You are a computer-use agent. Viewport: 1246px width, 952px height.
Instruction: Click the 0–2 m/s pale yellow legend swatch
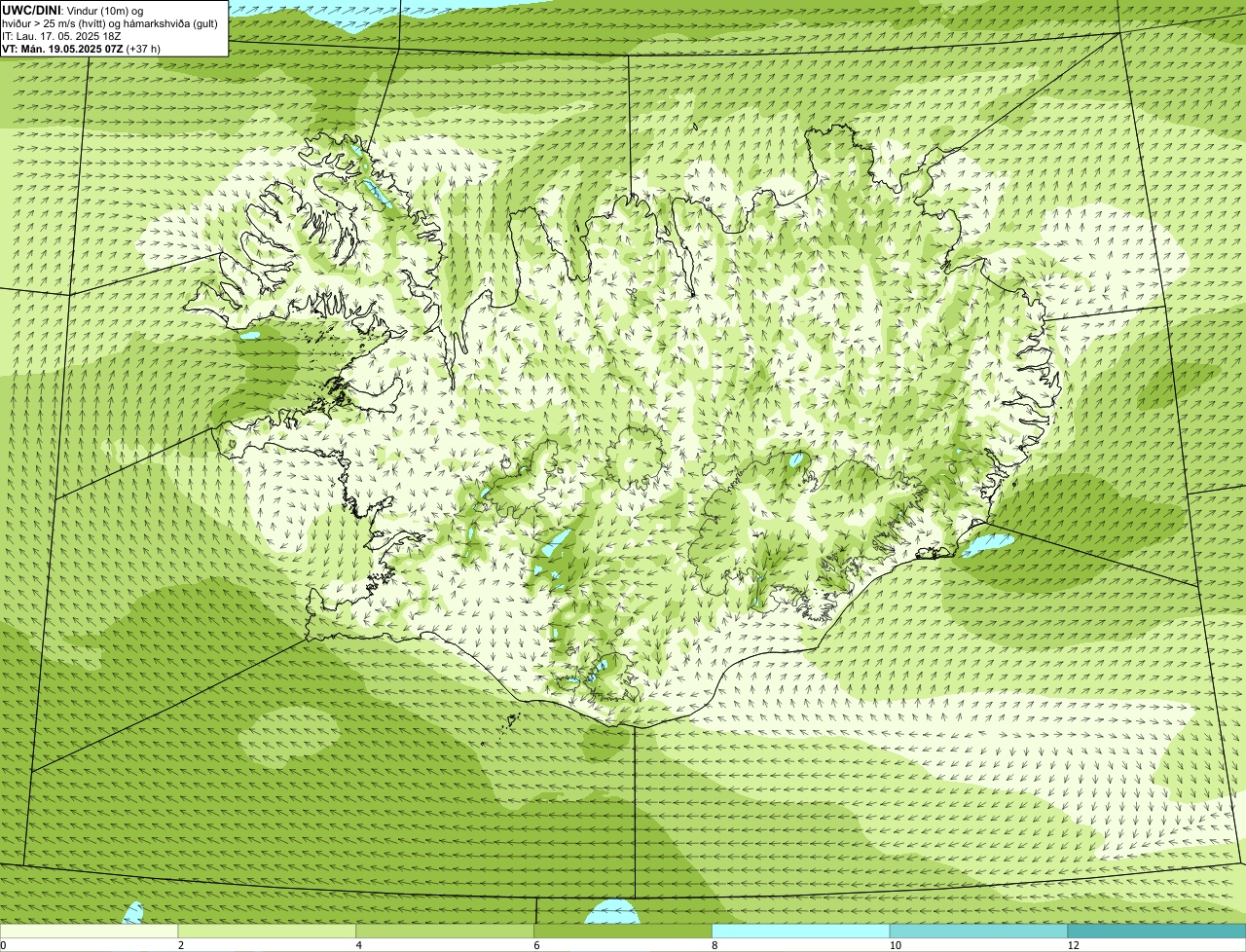[90, 932]
